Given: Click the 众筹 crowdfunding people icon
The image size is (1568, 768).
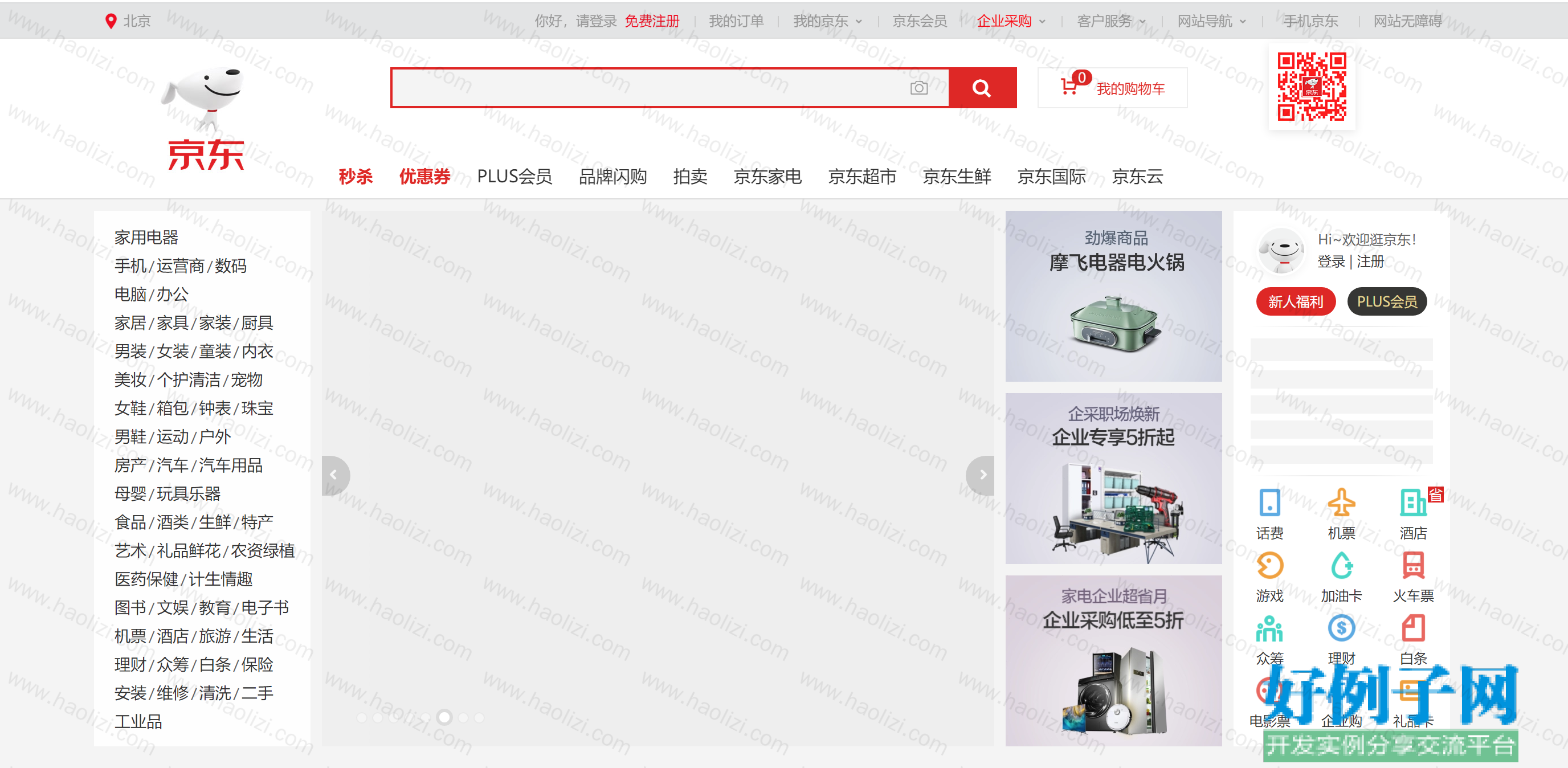Looking at the screenshot, I should coord(1269,628).
